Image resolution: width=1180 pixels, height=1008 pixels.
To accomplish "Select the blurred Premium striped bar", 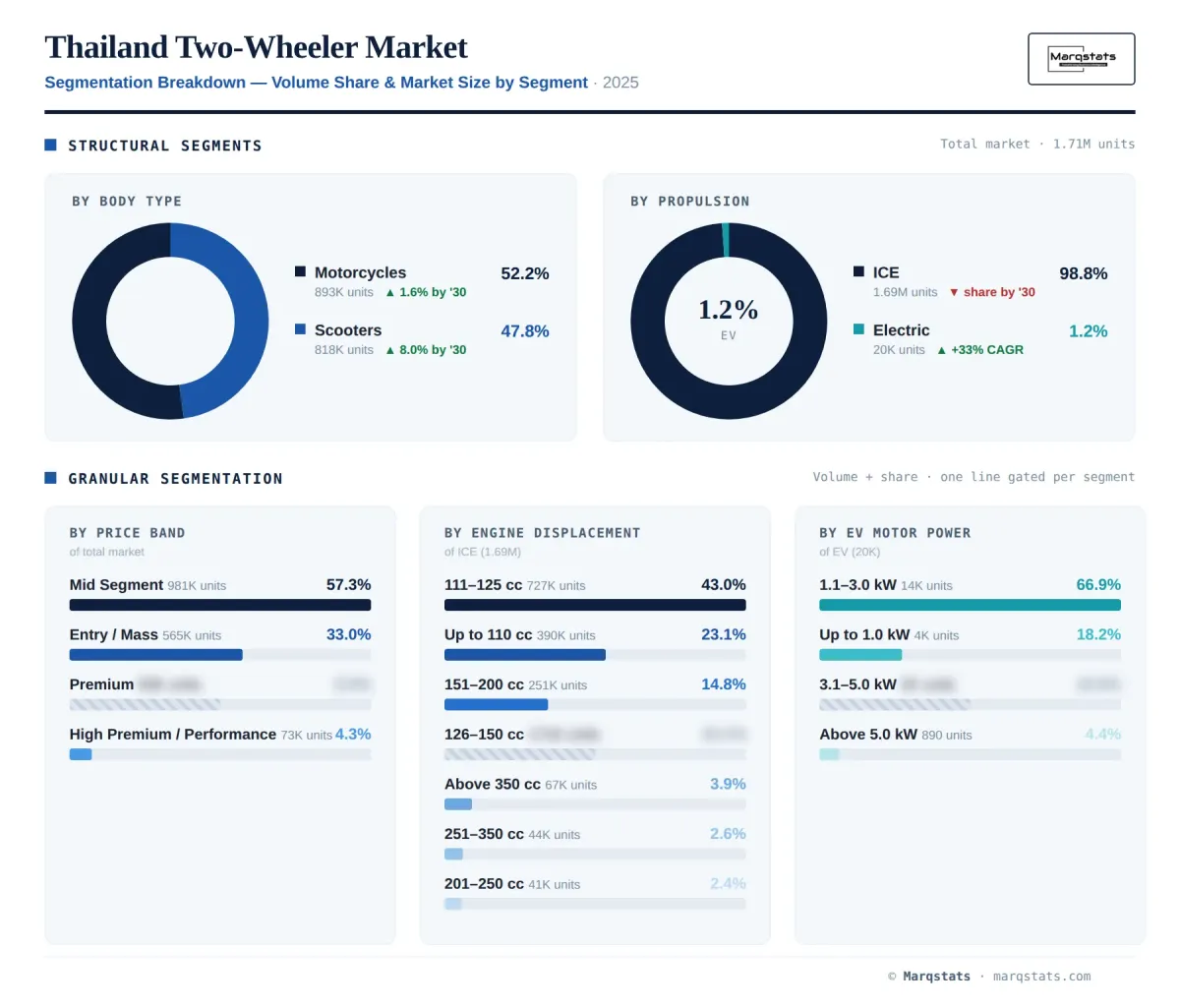I will point(220,705).
